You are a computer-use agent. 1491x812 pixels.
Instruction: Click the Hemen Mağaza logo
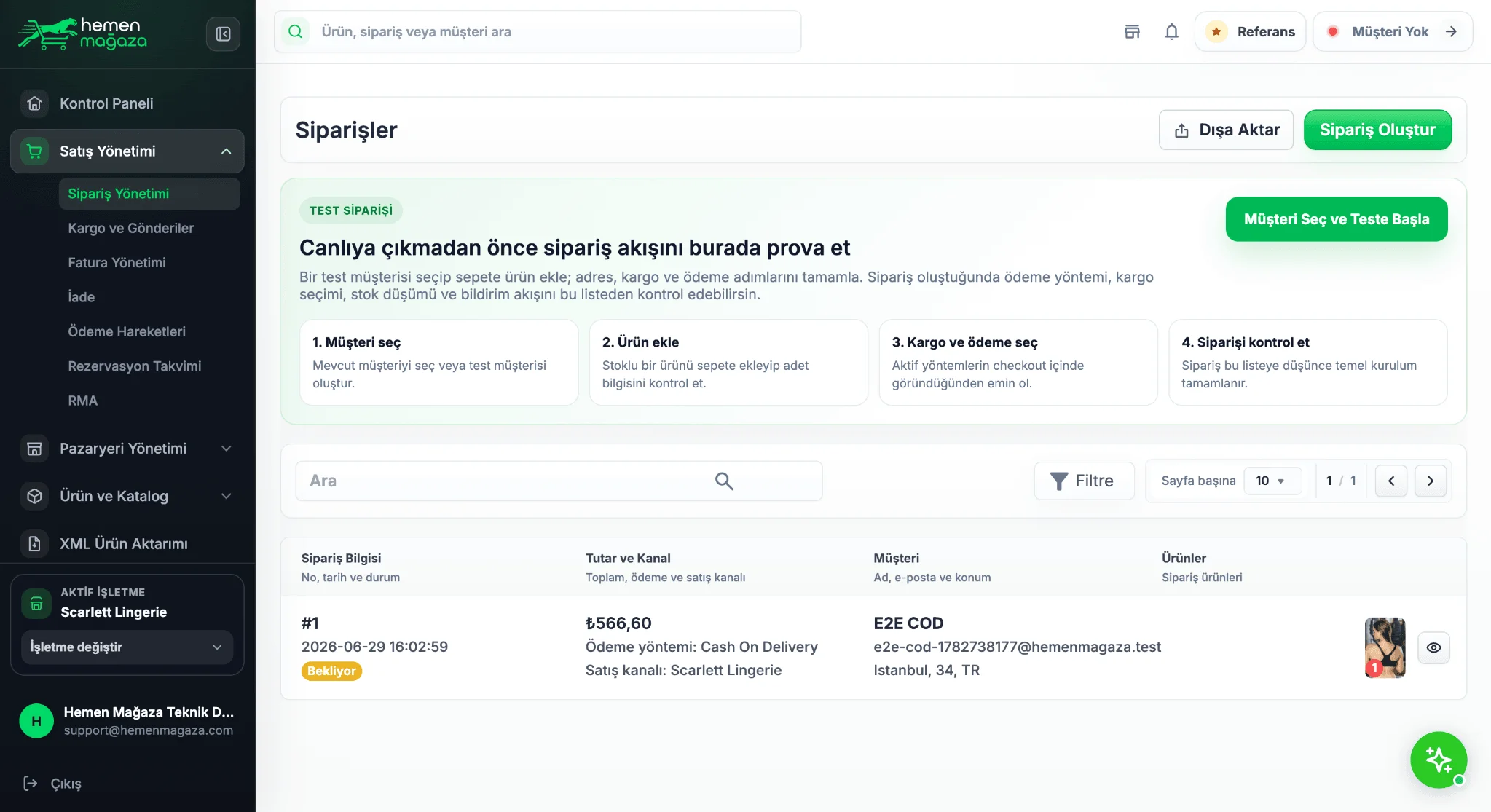[82, 33]
